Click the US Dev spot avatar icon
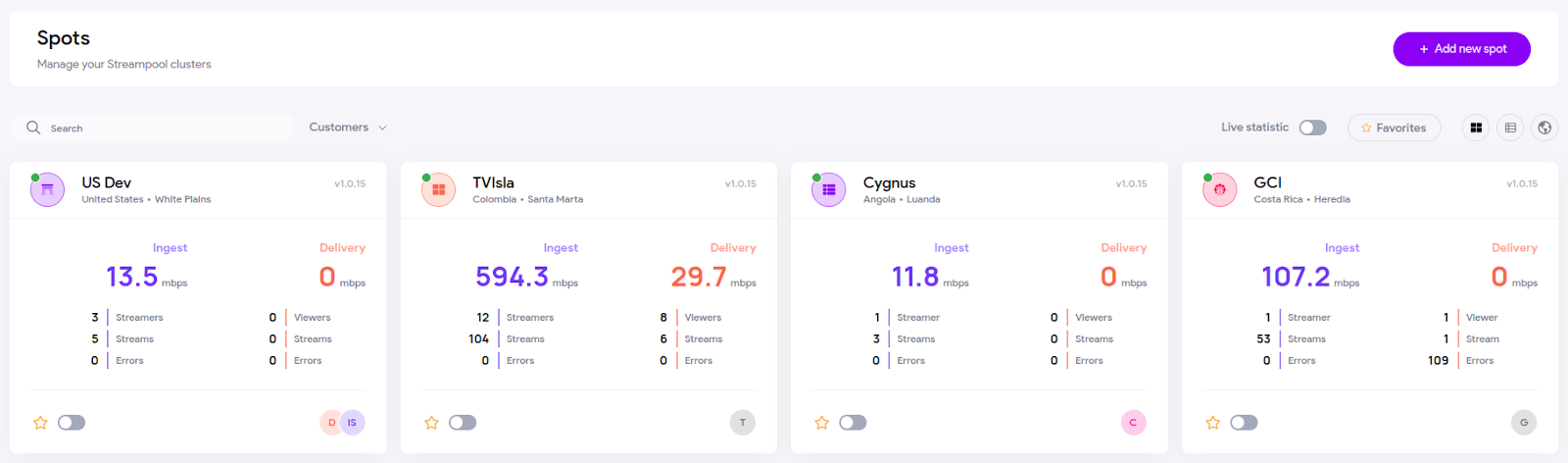This screenshot has width=1568, height=463. tap(47, 189)
